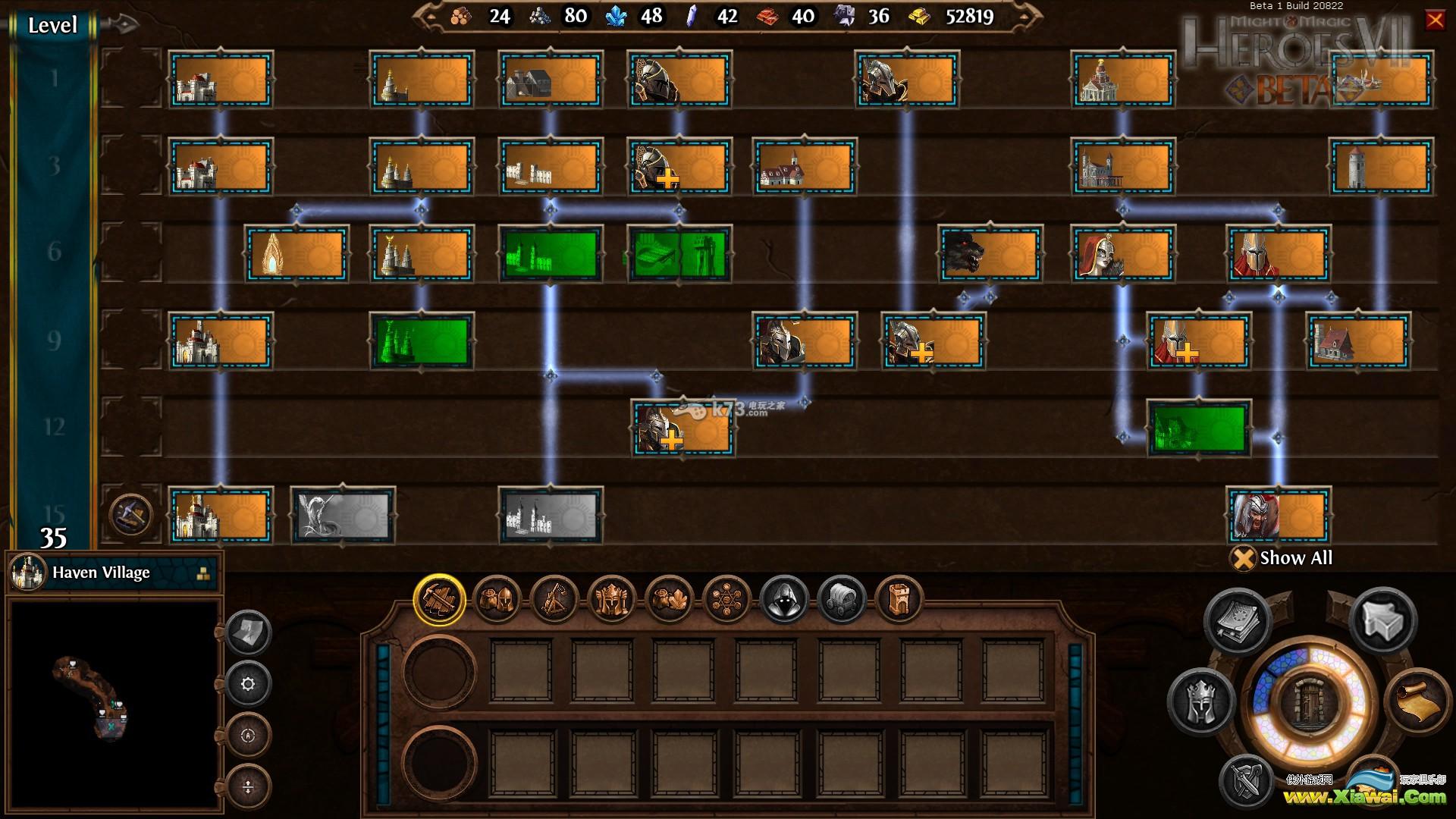Click the blue crystal resource icon showing 48
Screen dimensions: 1456x819
coord(616,16)
